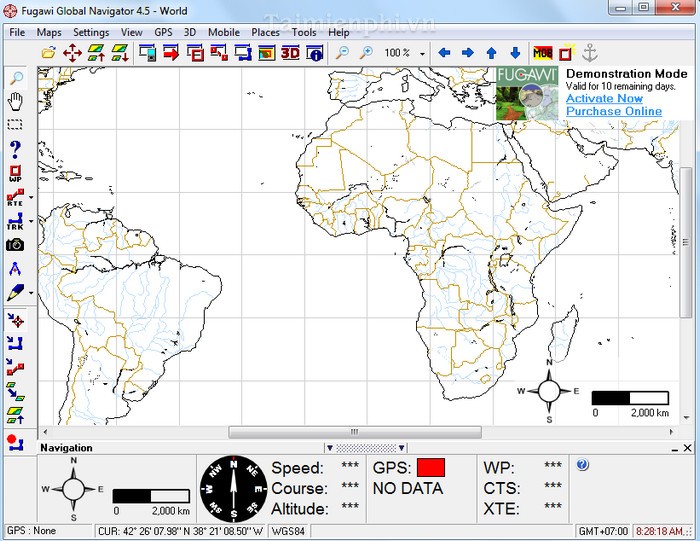The width and height of the screenshot is (700, 541).
Task: Expand the RTE tool dropdown arrow
Action: [x=31, y=197]
